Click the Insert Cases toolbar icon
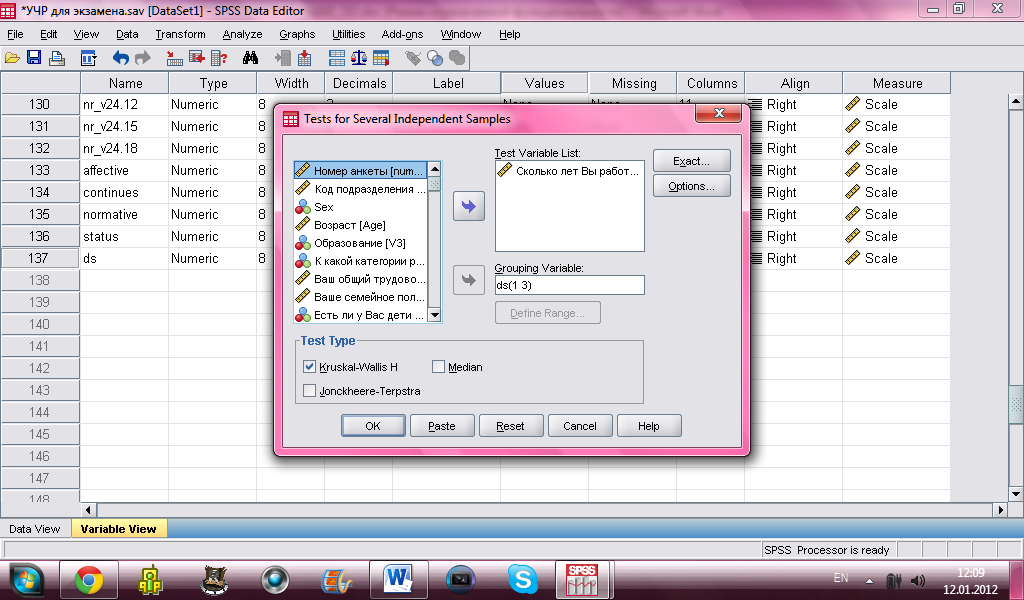The image size is (1024, 600). [x=283, y=58]
